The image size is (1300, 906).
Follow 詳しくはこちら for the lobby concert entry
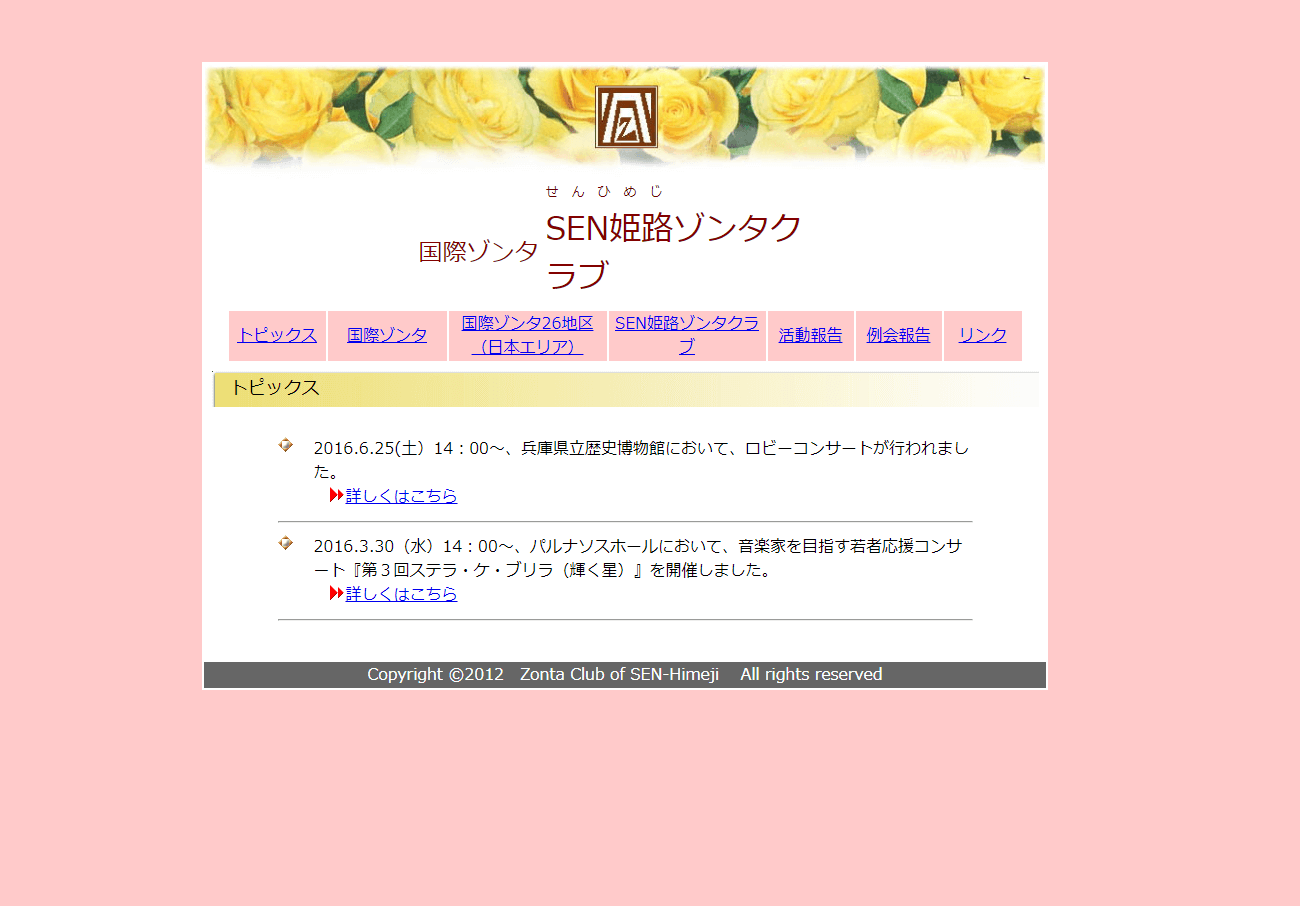pyautogui.click(x=402, y=495)
